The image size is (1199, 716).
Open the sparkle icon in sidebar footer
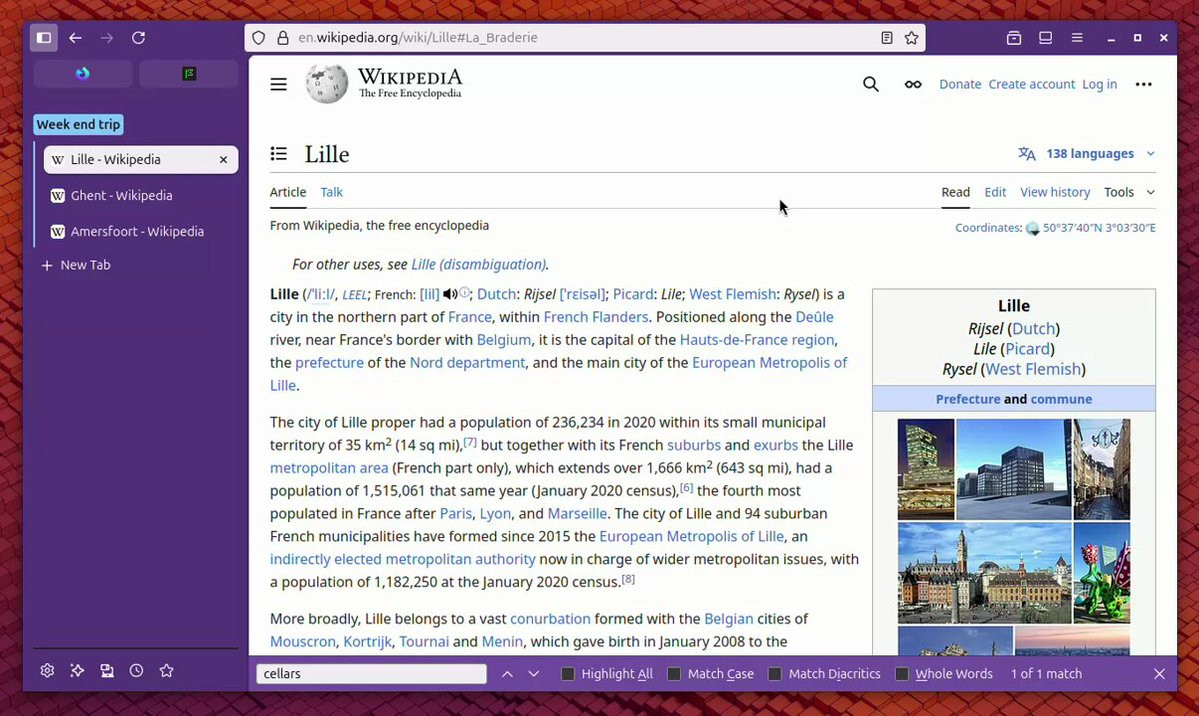point(77,671)
